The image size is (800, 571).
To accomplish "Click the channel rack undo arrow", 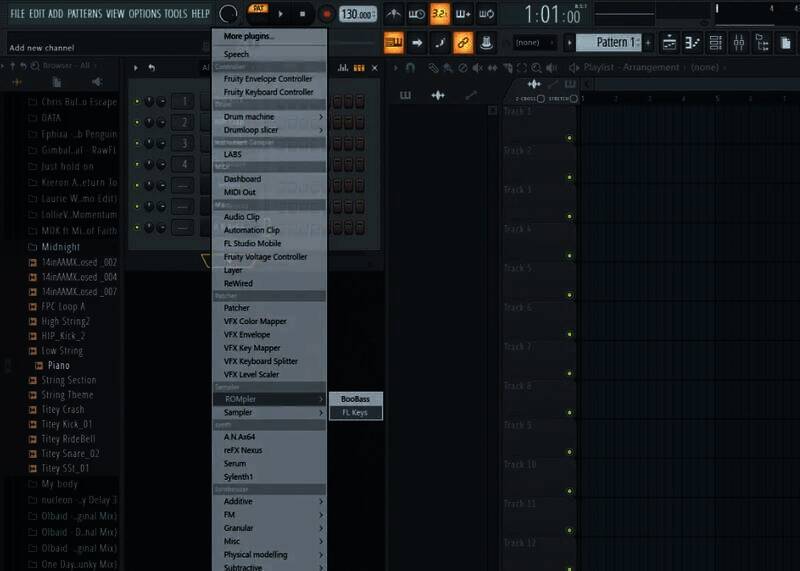I will pos(152,67).
